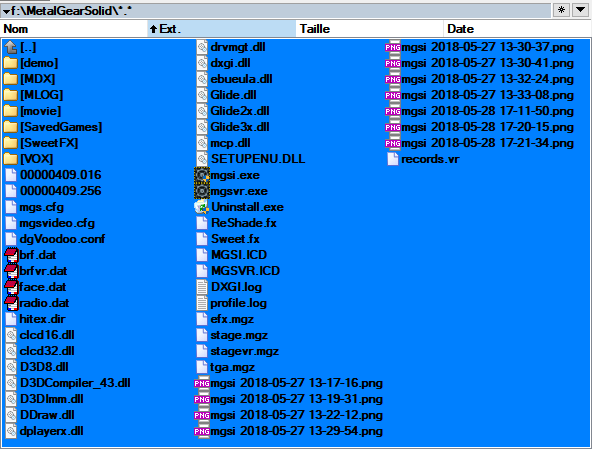This screenshot has height=449, width=592.
Task: Sort files by the Ext. column
Action: coord(222,29)
